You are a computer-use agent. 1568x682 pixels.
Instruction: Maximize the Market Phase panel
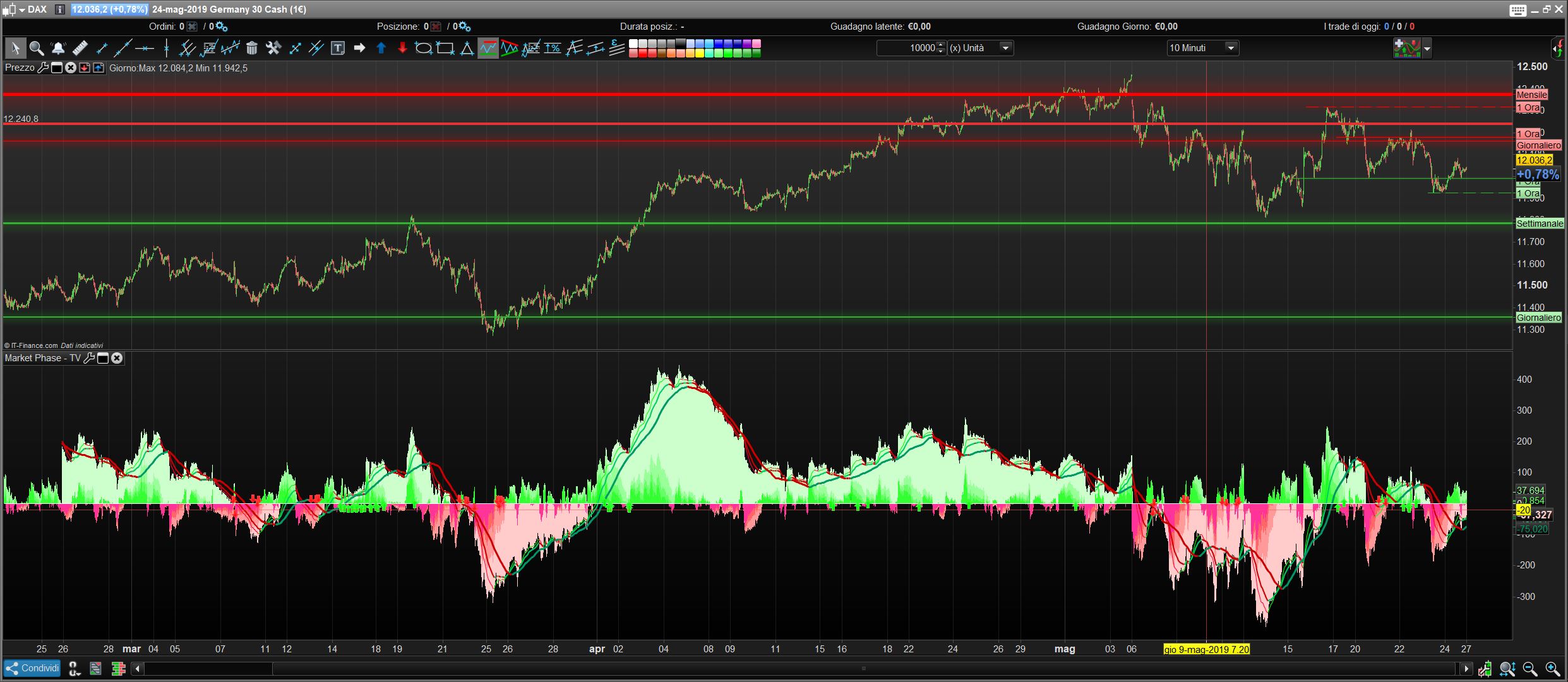103,358
